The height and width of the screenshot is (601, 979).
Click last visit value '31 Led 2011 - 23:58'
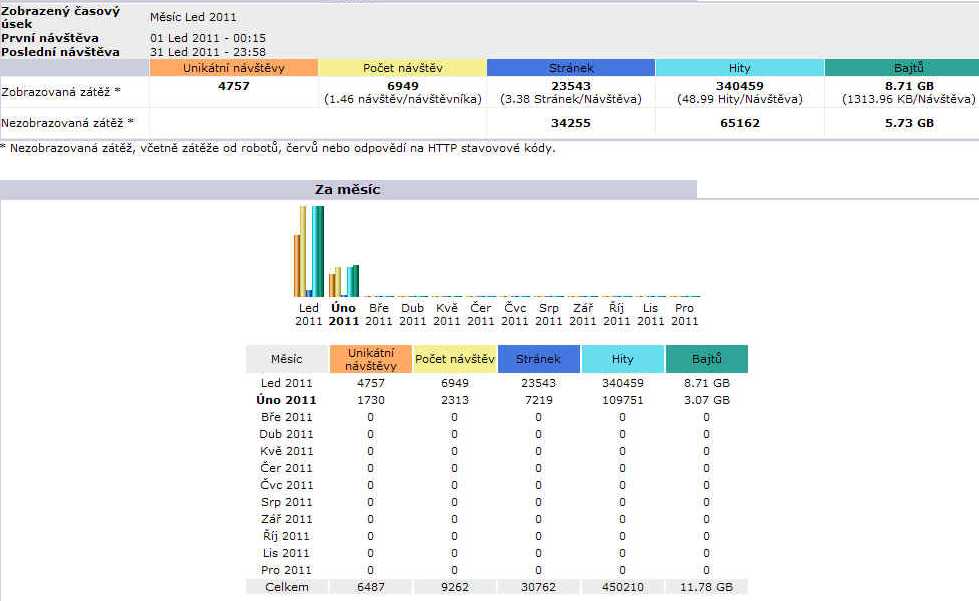[x=208, y=52]
